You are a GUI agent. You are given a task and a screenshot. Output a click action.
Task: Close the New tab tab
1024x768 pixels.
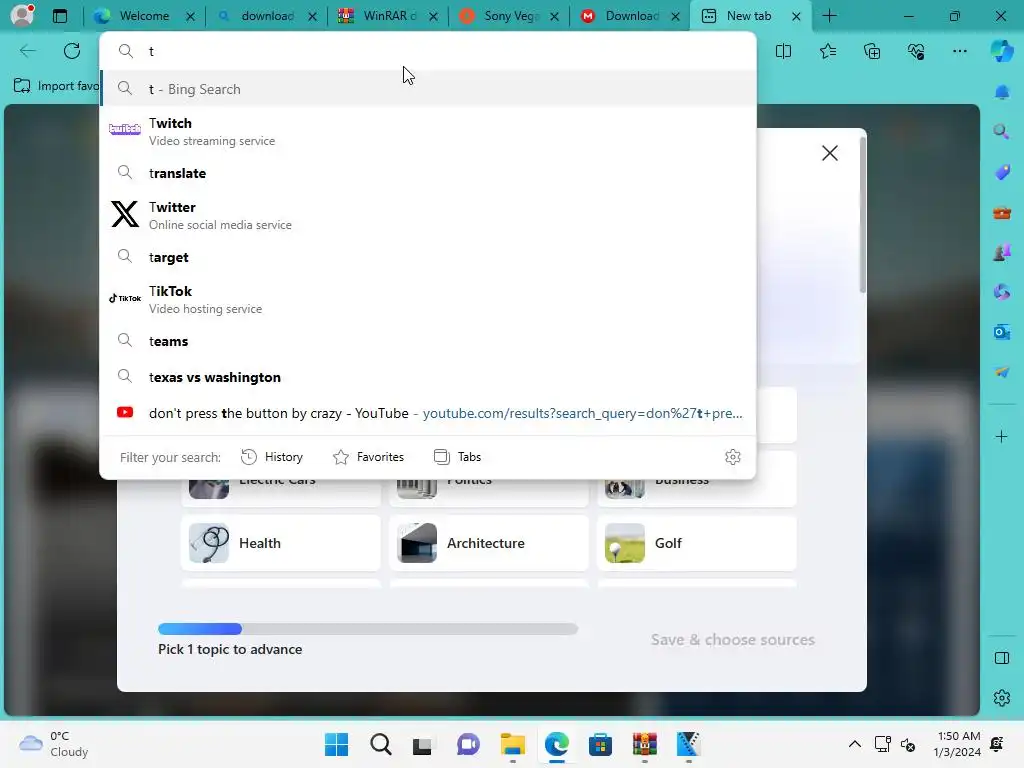click(x=796, y=16)
